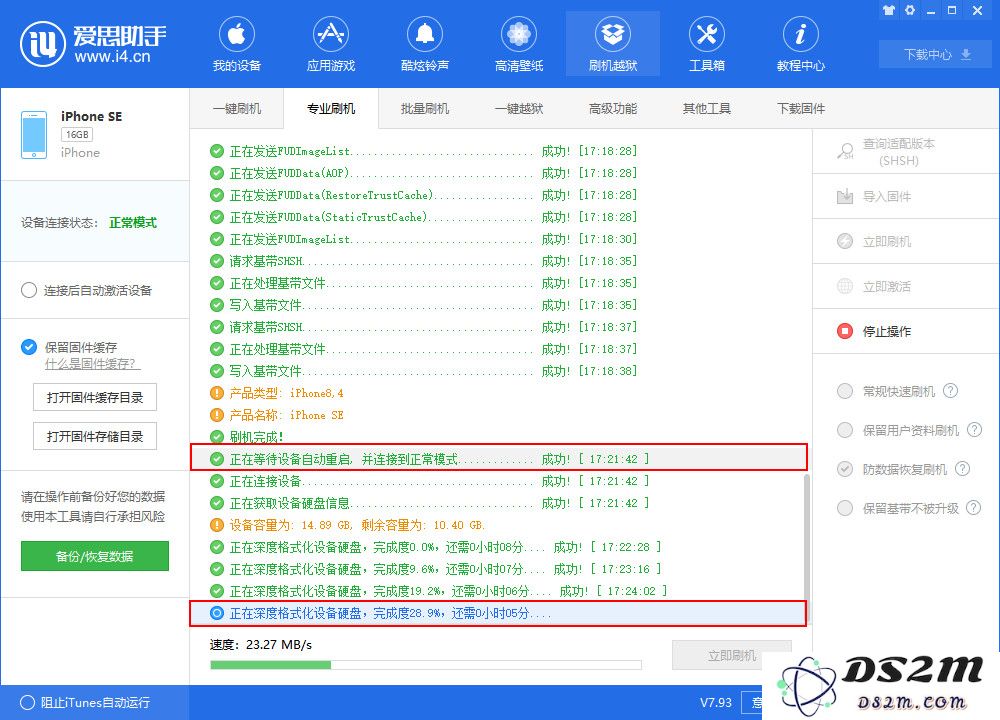Image resolution: width=1000 pixels, height=720 pixels.
Task: Toggle 连接后自动激活设备 option
Action: pos(29,290)
